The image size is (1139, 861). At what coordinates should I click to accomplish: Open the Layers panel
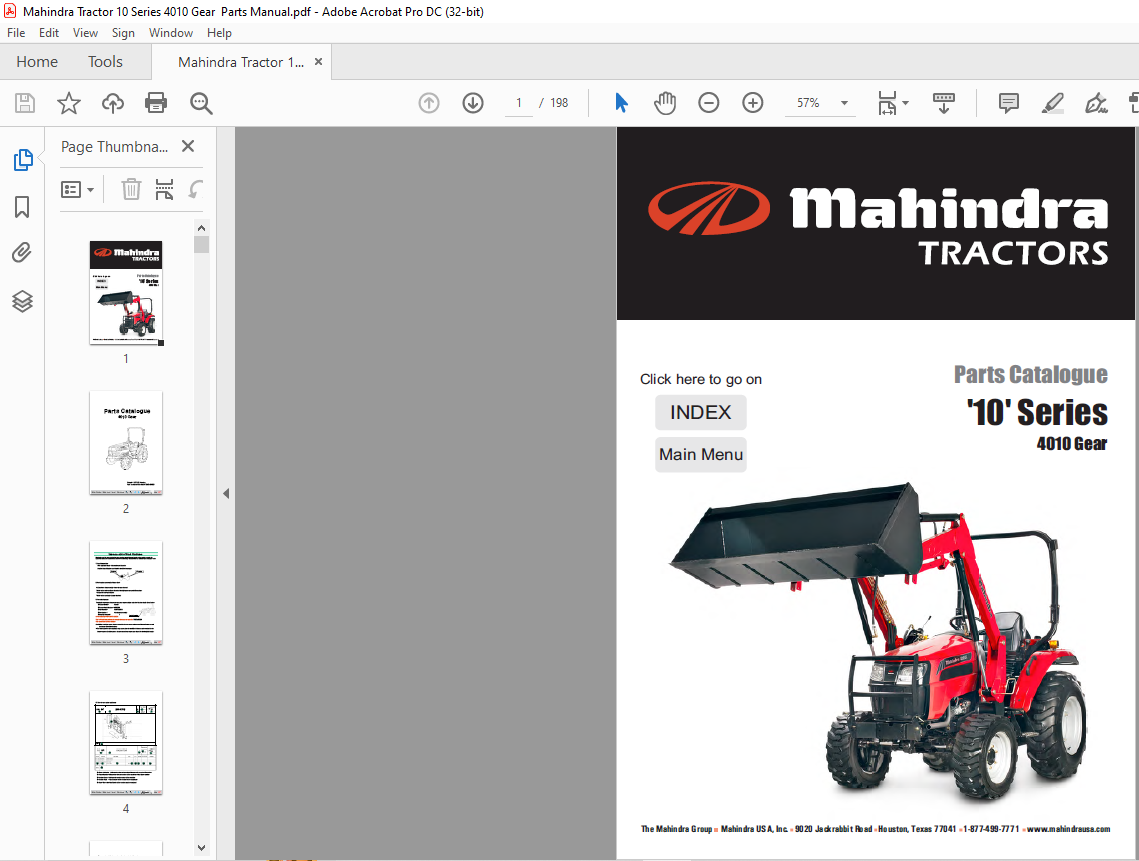coord(23,301)
